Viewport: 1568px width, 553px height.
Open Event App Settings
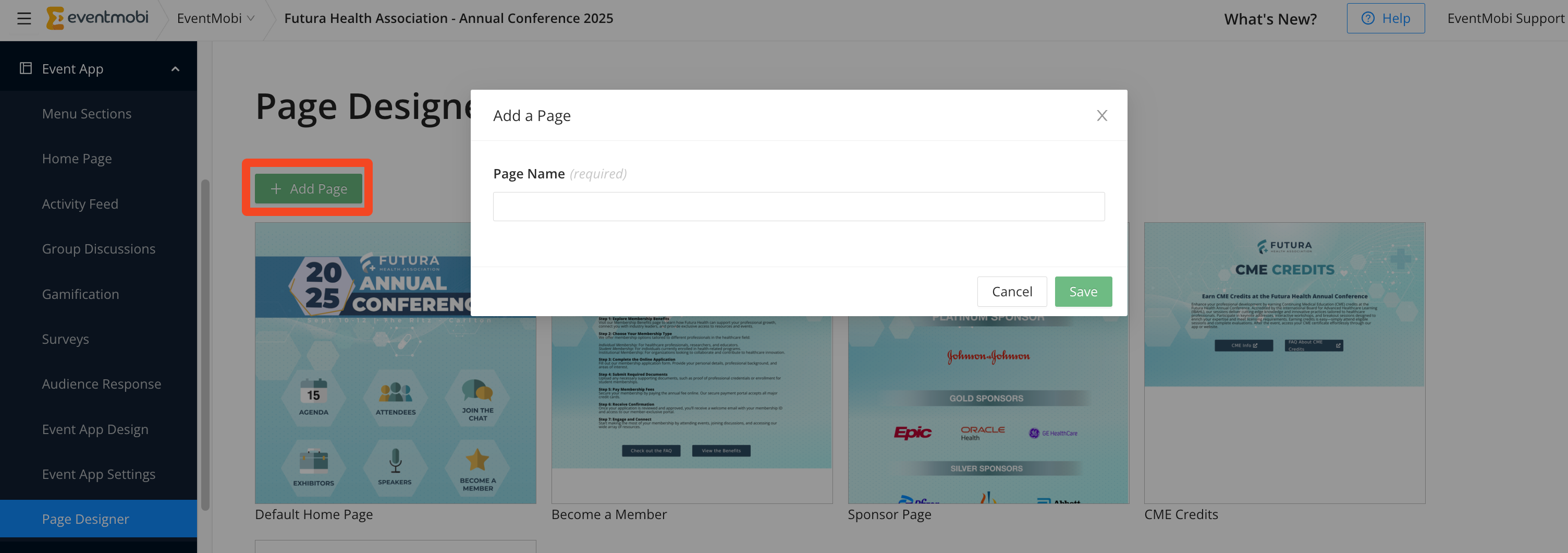pyautogui.click(x=99, y=474)
